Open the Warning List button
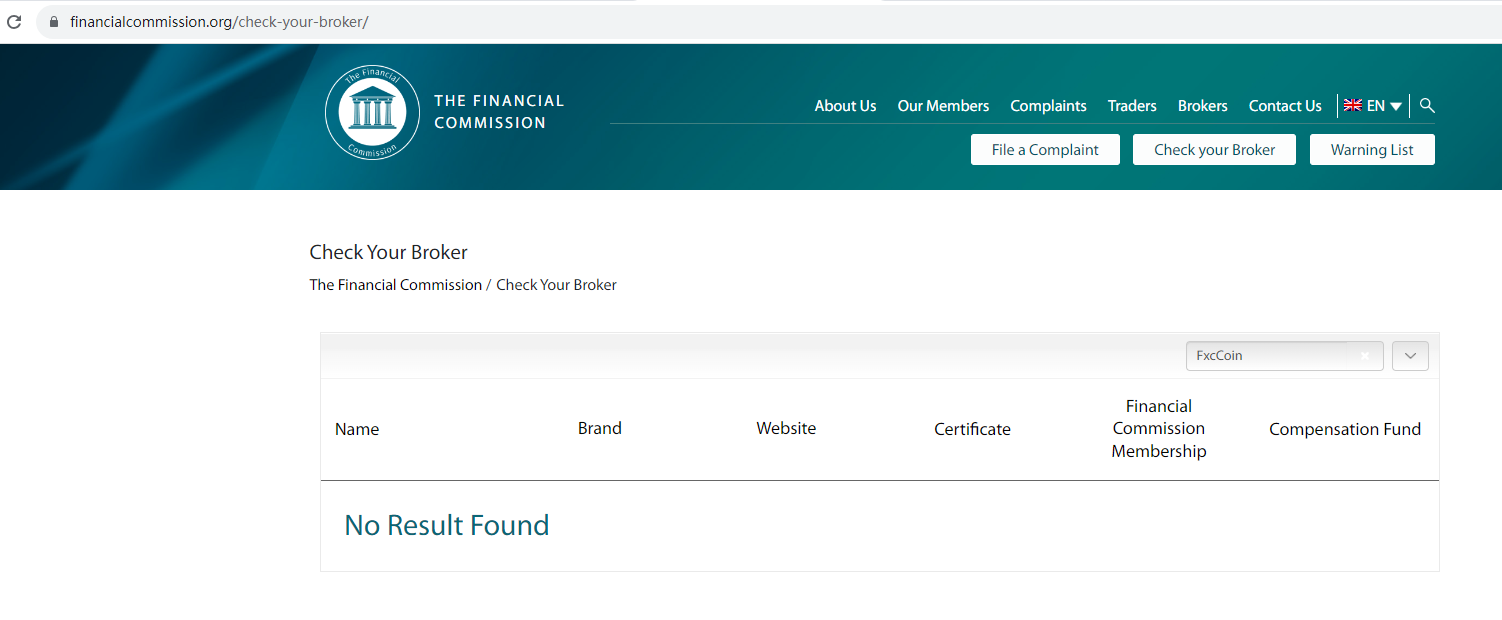 (1372, 150)
